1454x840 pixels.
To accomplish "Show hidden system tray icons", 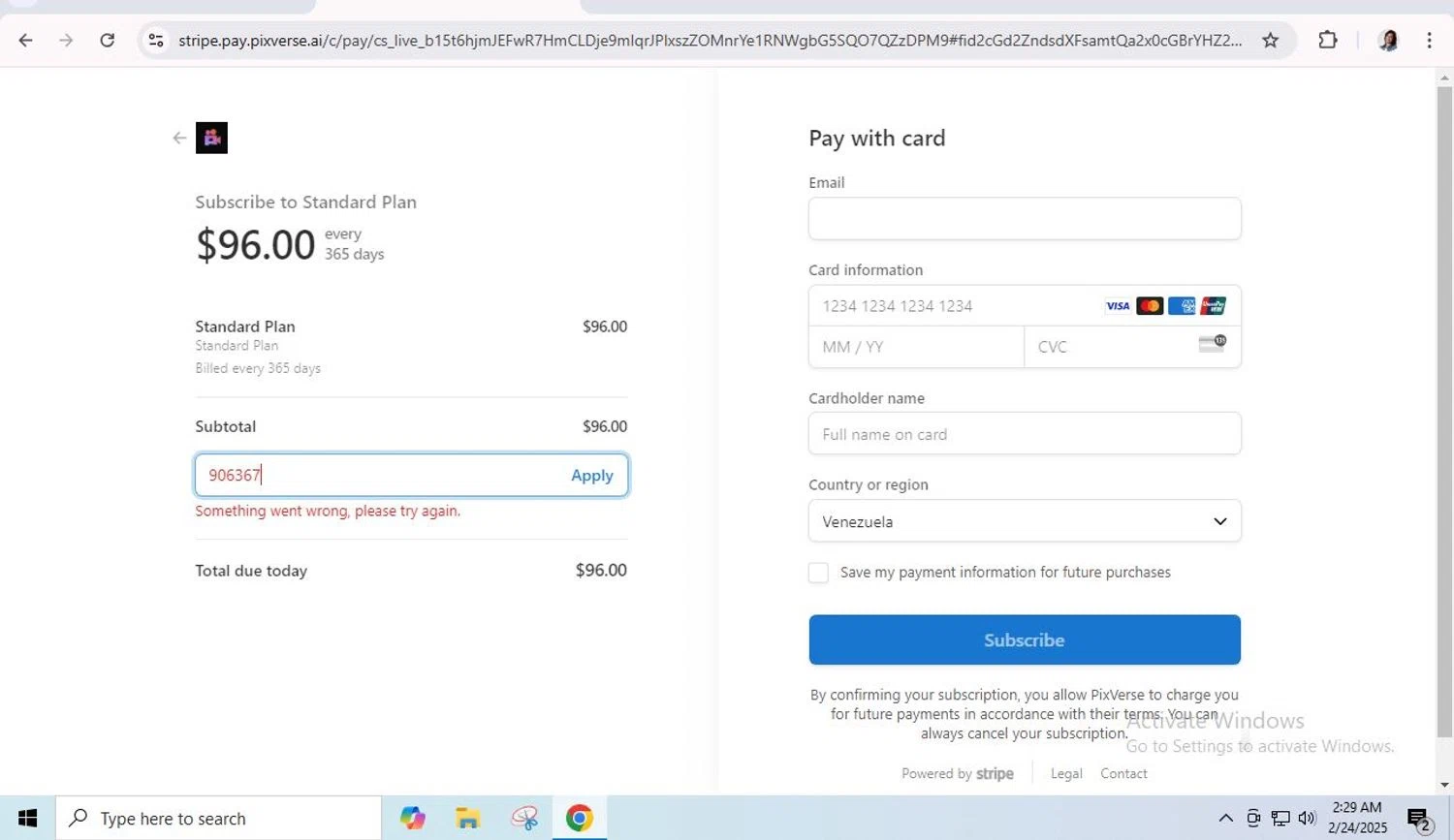I will pyautogui.click(x=1225, y=819).
